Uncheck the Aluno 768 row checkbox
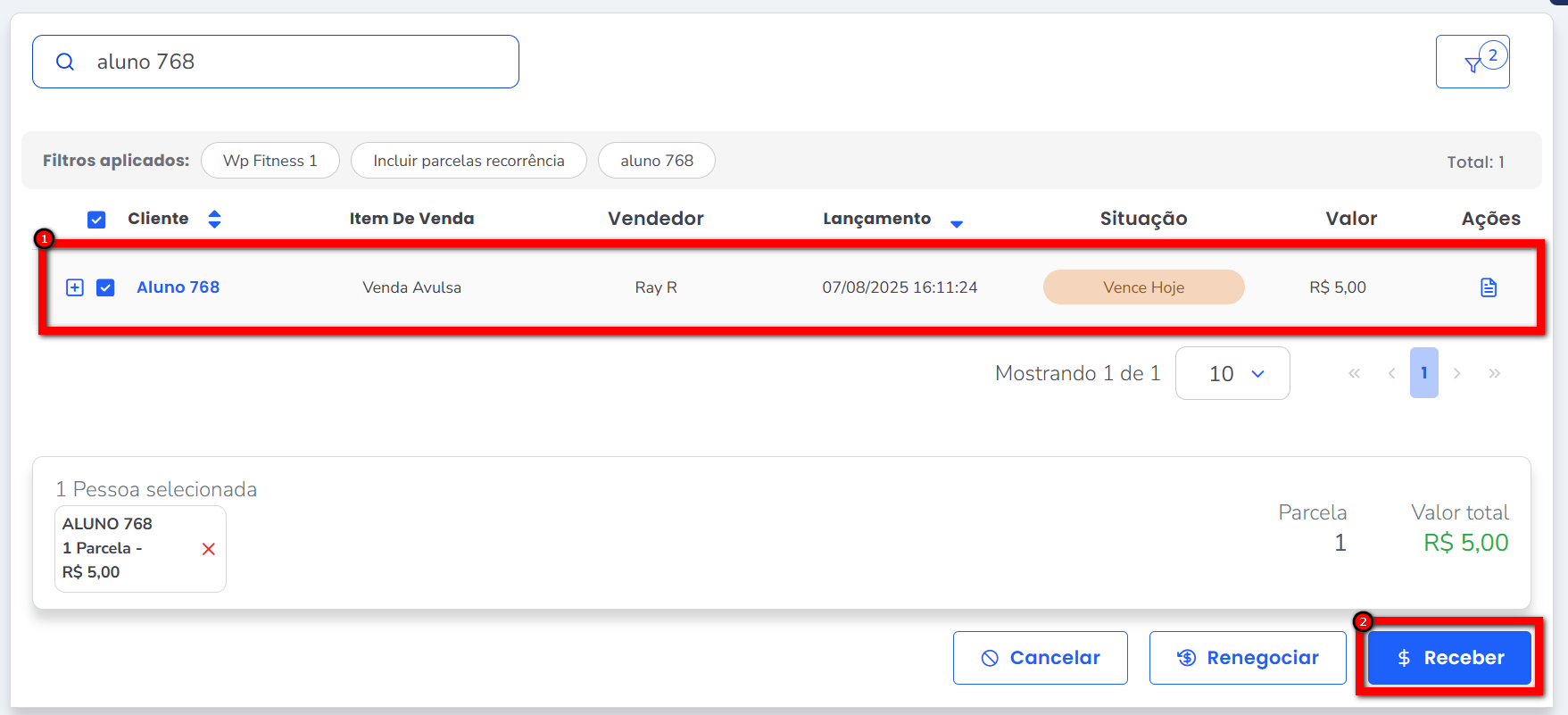The height and width of the screenshot is (715, 1568). coord(105,287)
